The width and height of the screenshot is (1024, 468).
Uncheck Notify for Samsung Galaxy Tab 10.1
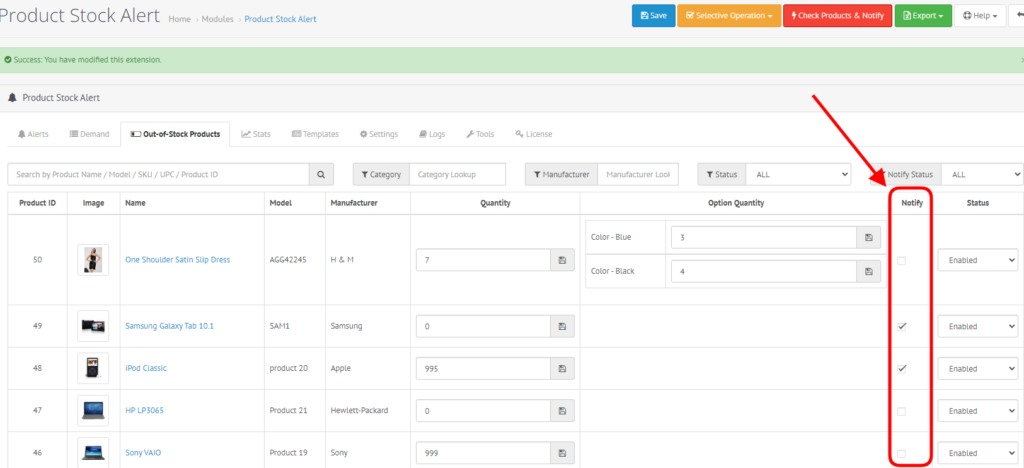(902, 326)
